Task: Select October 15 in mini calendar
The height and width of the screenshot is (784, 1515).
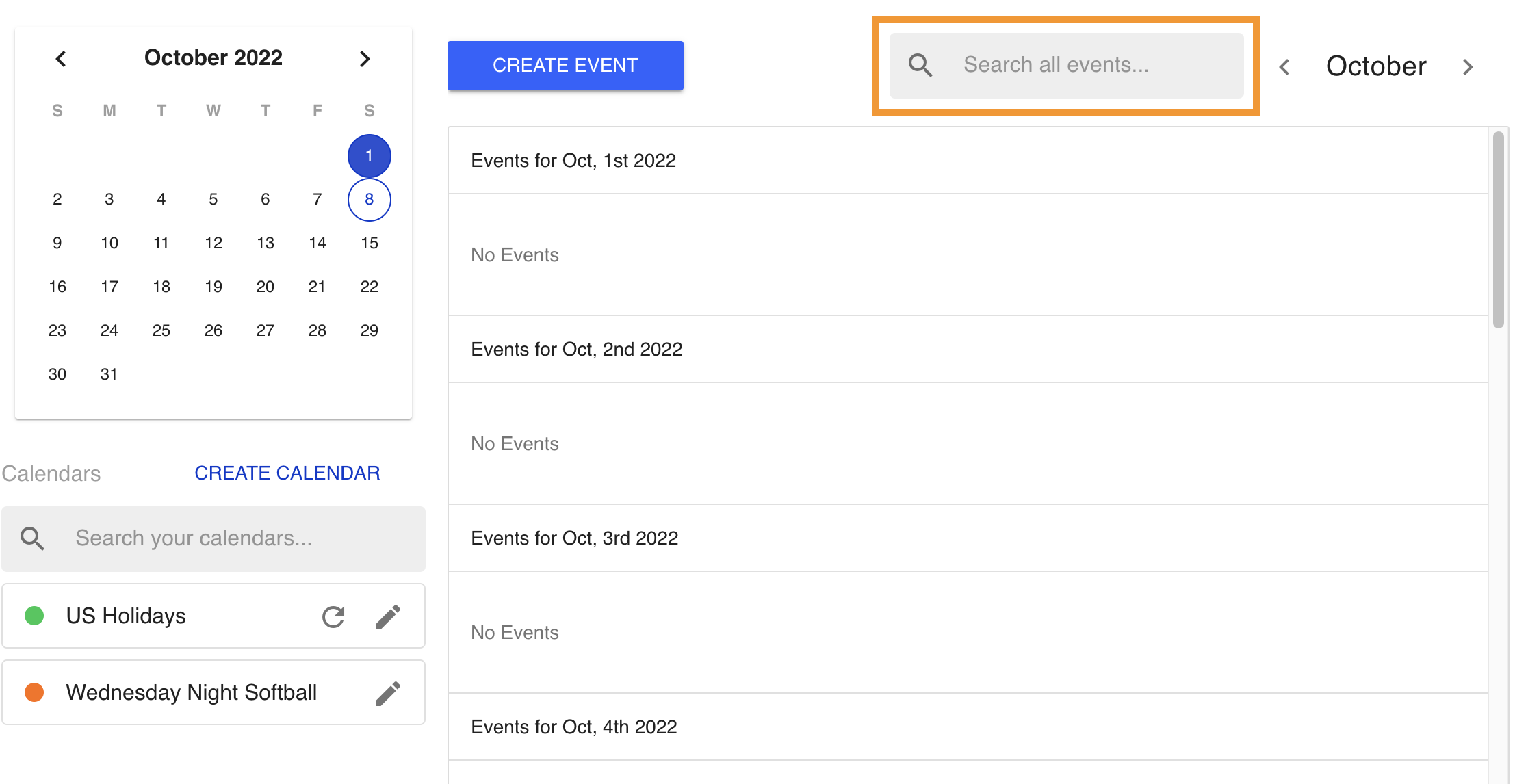Action: tap(370, 244)
